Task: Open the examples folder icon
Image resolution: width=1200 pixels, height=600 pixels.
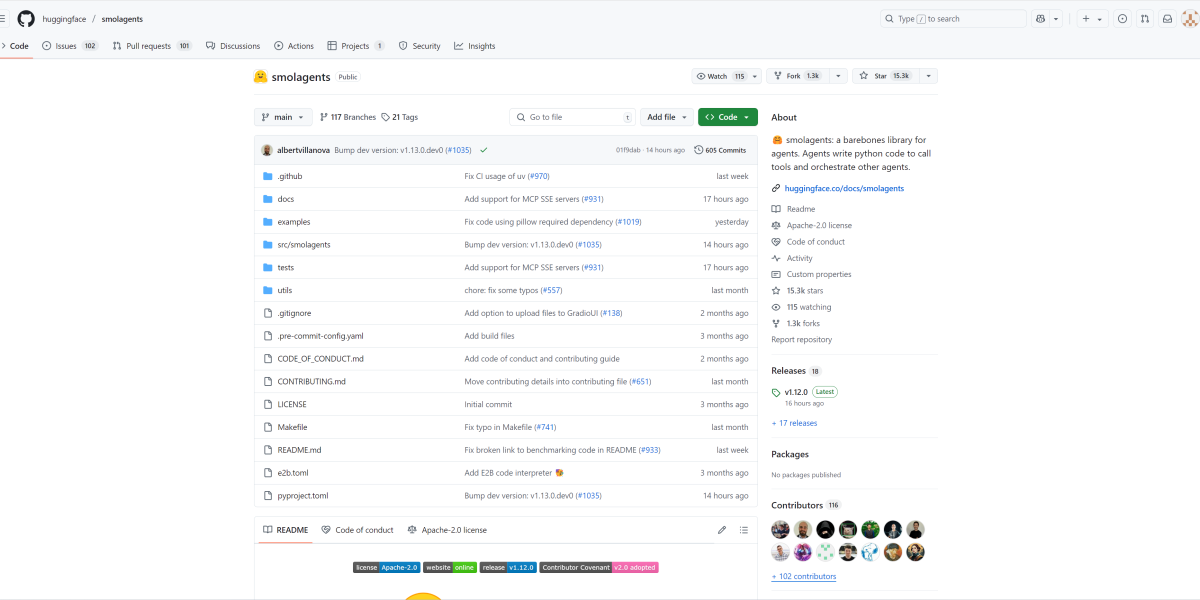Action: (268, 222)
